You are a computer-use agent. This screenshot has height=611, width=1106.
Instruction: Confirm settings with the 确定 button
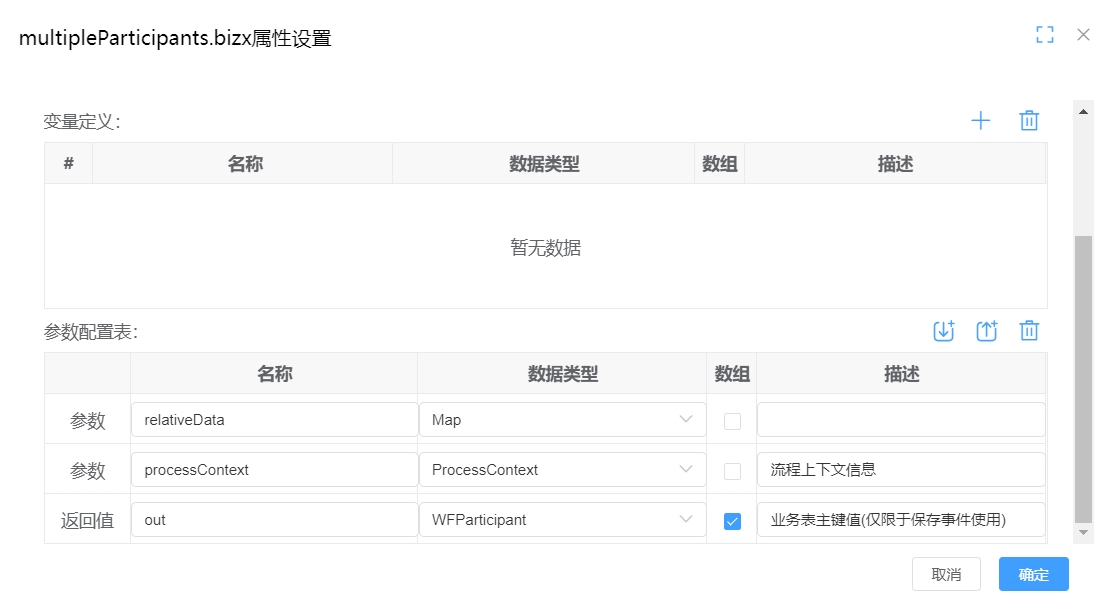click(1032, 574)
